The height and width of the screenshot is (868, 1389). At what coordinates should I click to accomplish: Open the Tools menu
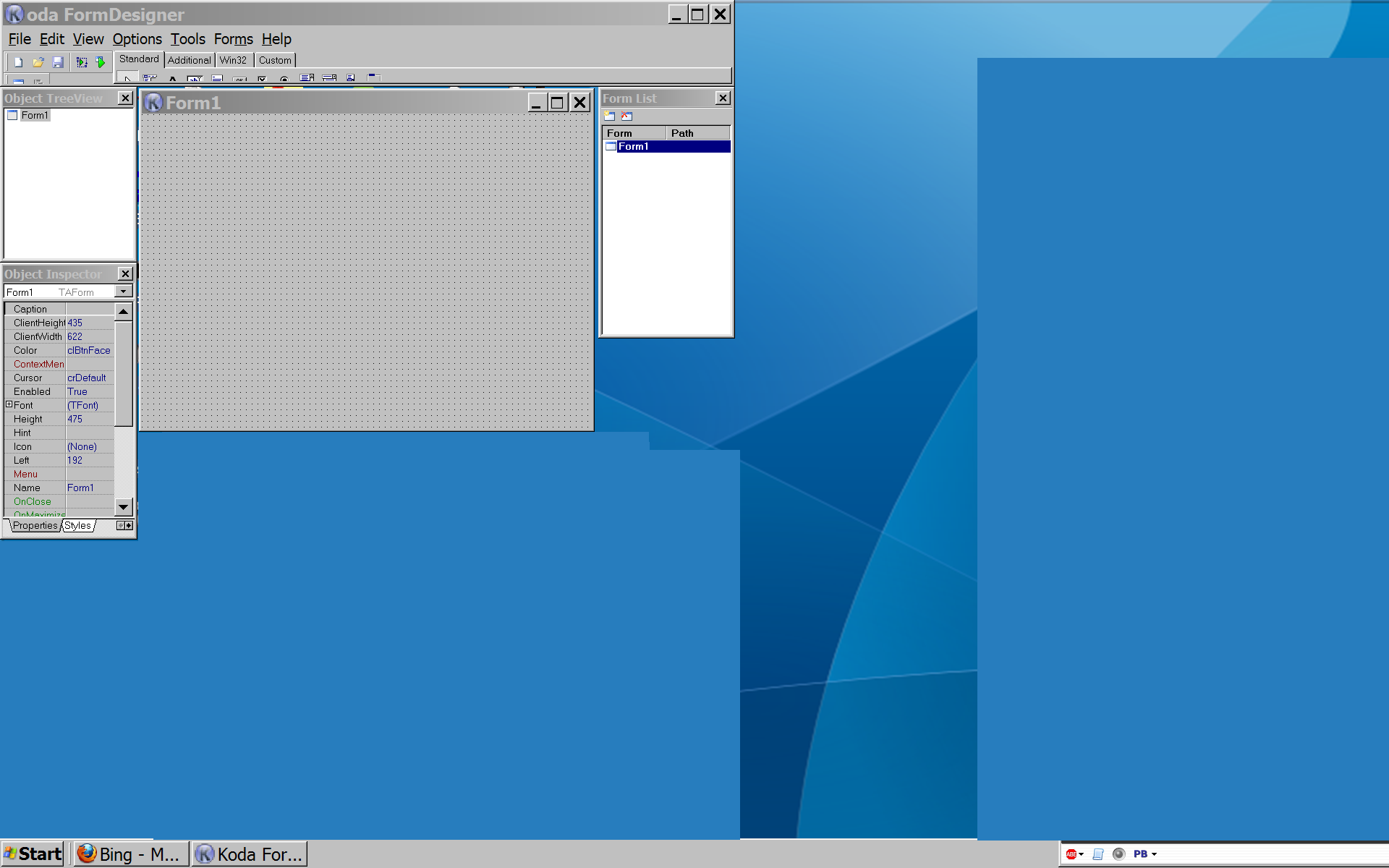(188, 39)
